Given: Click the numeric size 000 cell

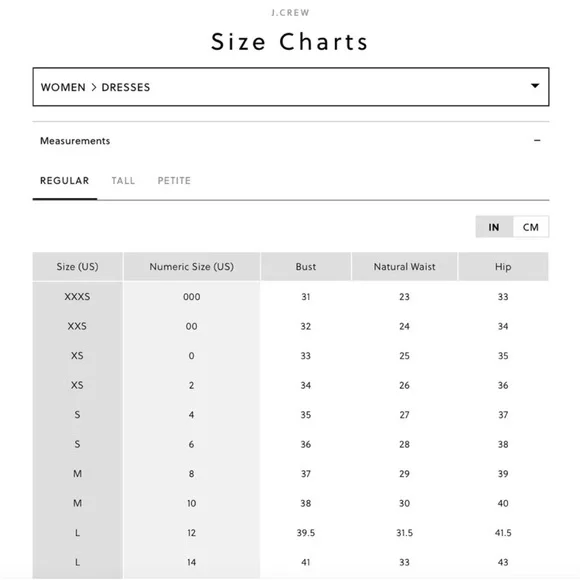Looking at the screenshot, I should 192,297.
